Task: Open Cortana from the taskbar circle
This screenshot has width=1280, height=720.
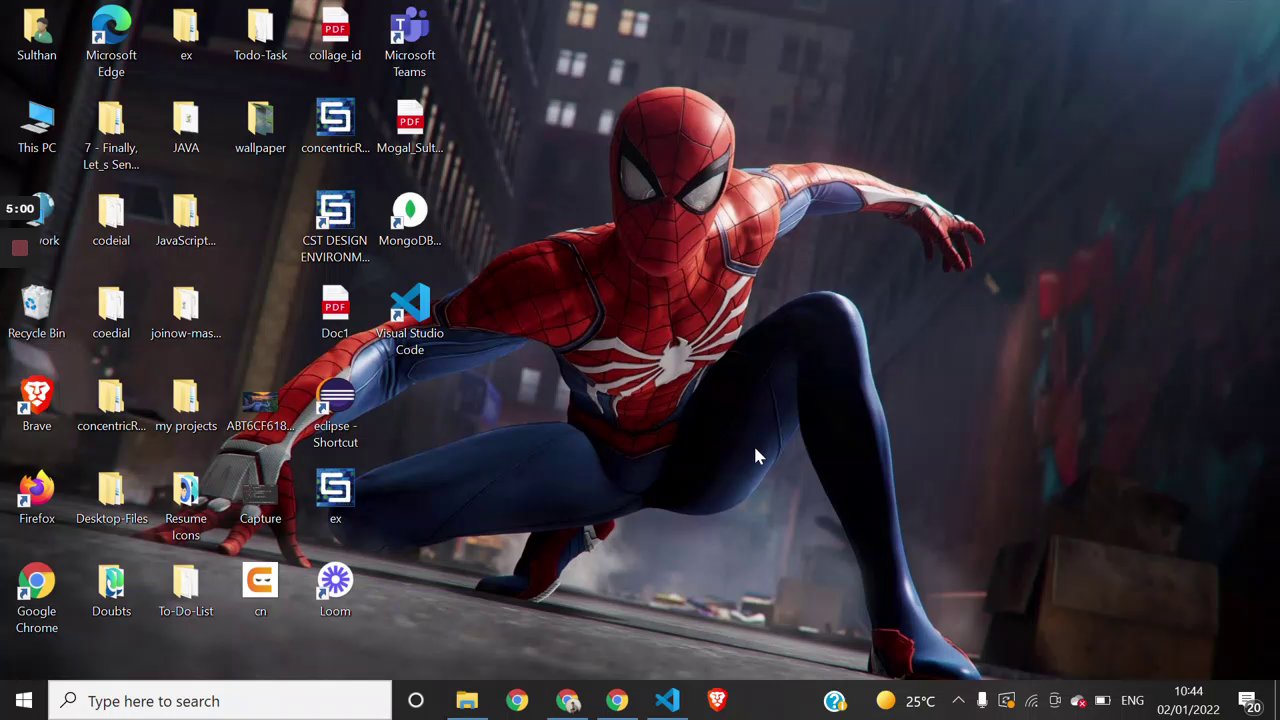Action: 416,701
